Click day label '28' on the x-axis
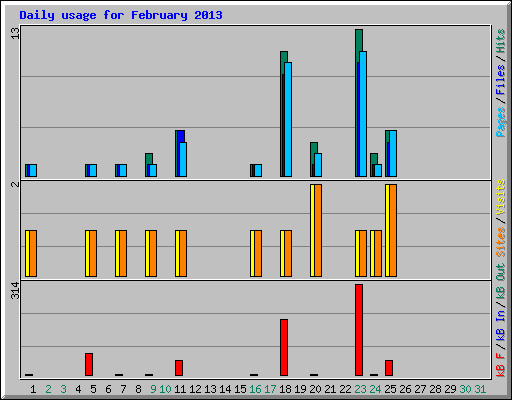This screenshot has height=400, width=512. coord(435,389)
